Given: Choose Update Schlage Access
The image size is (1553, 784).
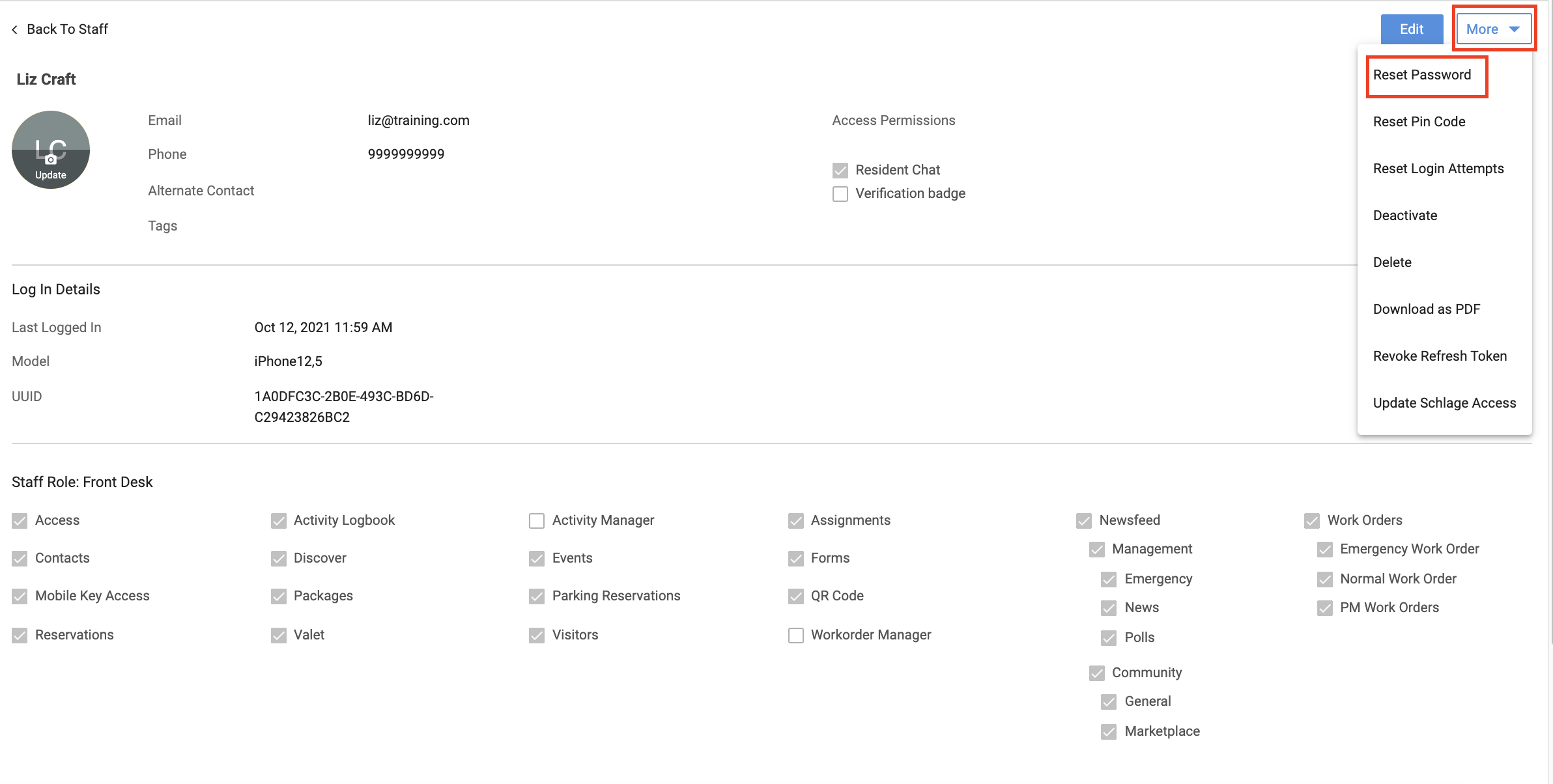Looking at the screenshot, I should point(1444,403).
